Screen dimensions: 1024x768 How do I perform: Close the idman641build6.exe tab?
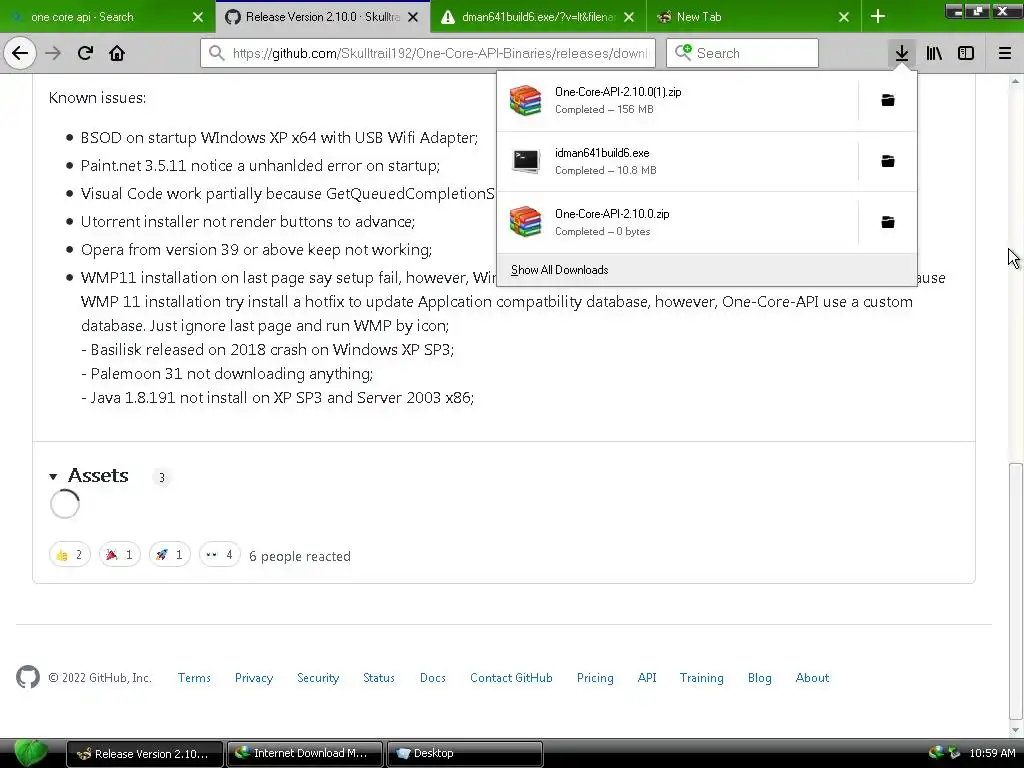click(629, 17)
